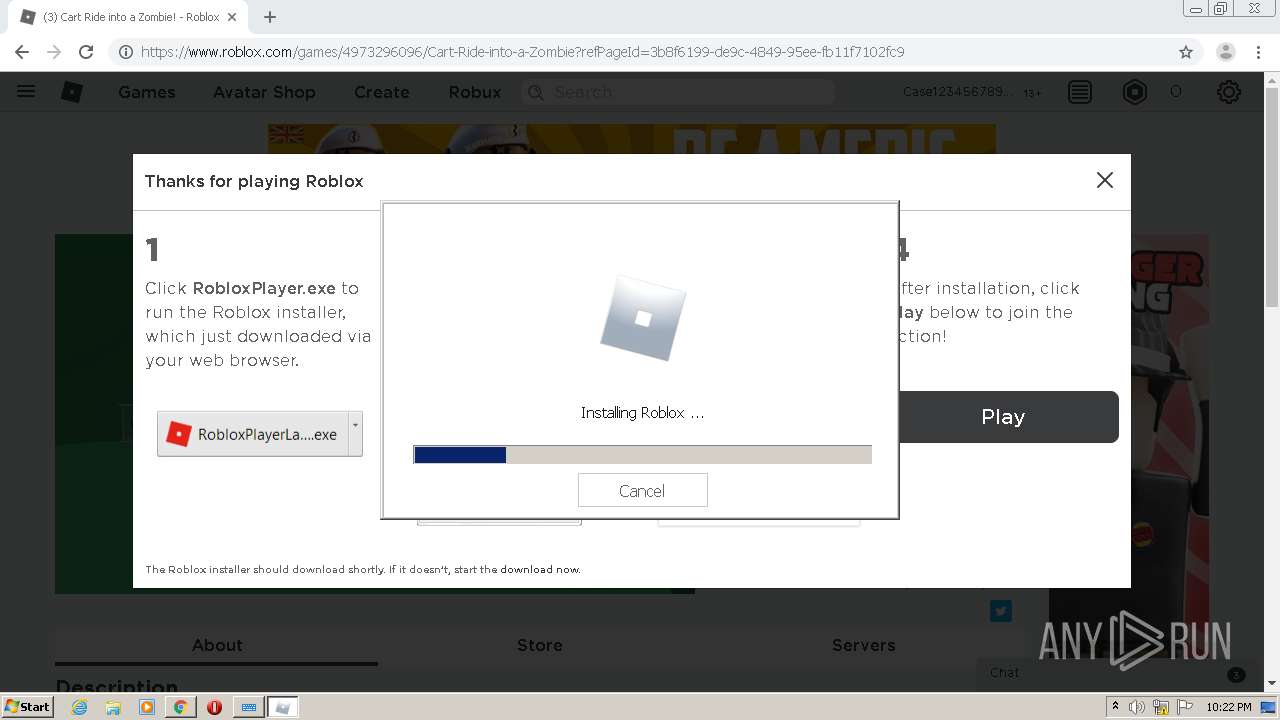
Task: Open Windows Explorer folder on taskbar
Action: (113, 707)
